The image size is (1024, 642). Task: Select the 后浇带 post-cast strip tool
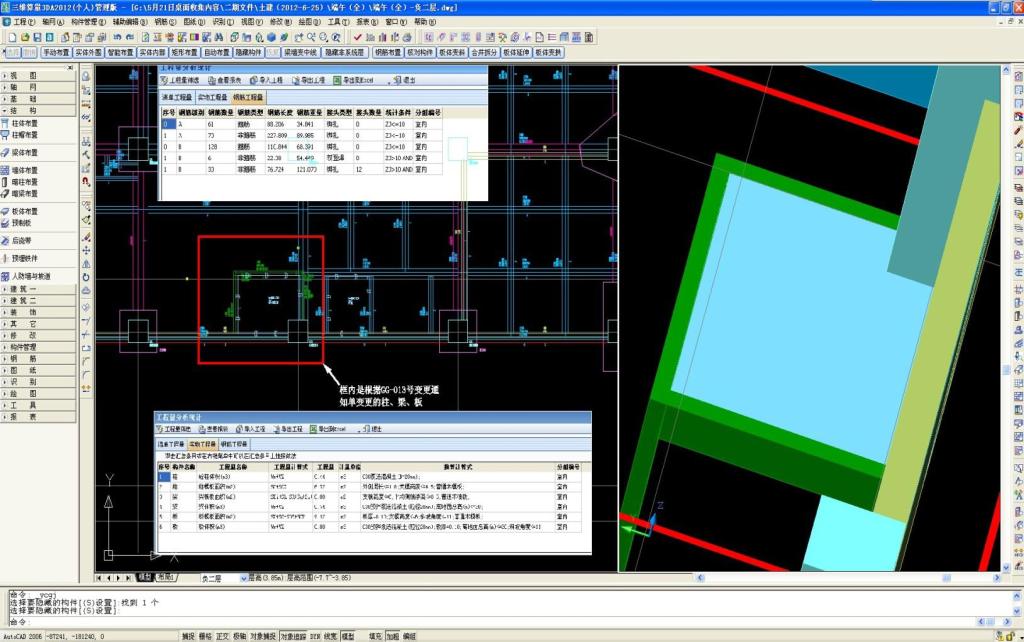tap(22, 241)
